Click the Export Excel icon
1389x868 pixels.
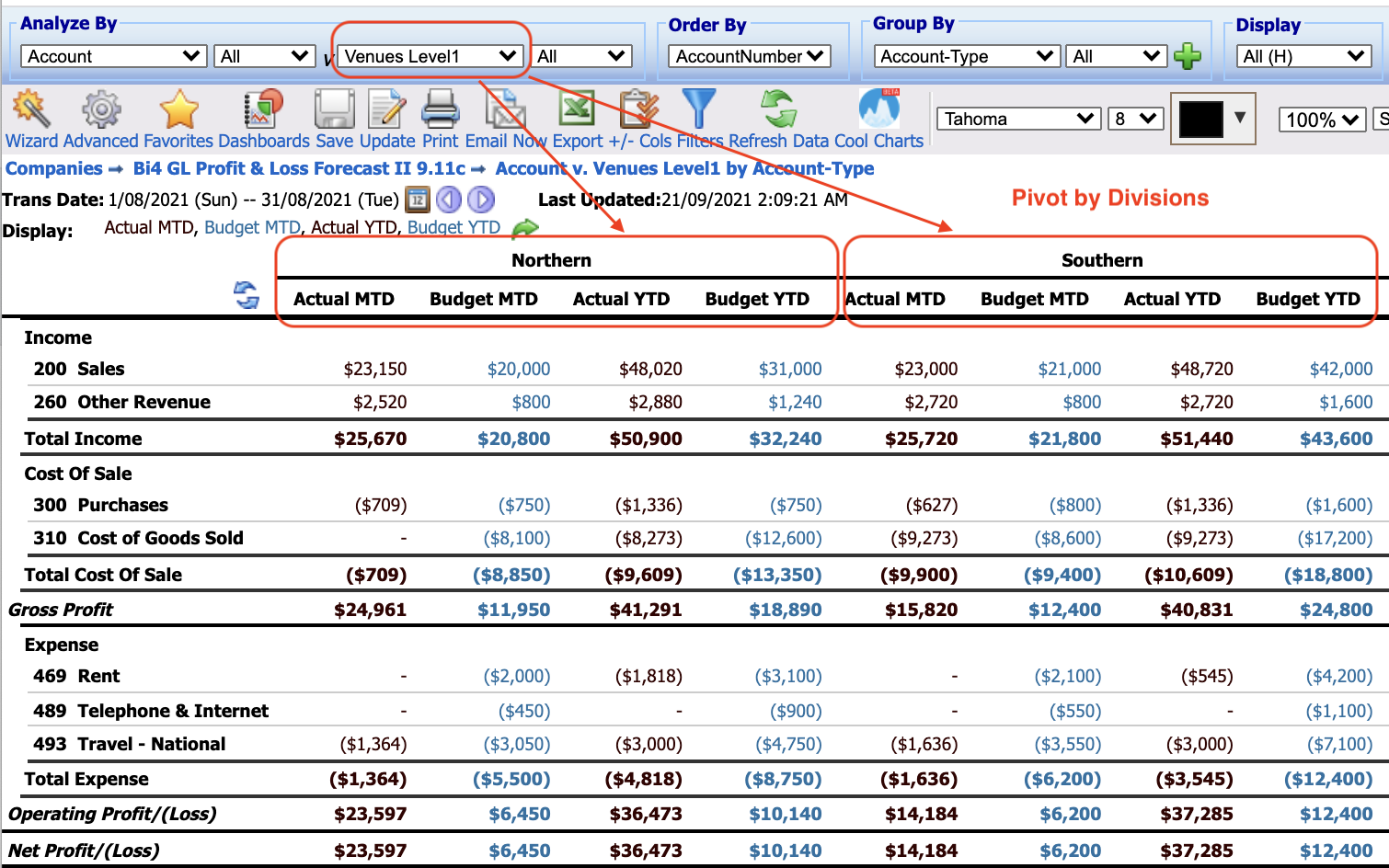pyautogui.click(x=577, y=108)
